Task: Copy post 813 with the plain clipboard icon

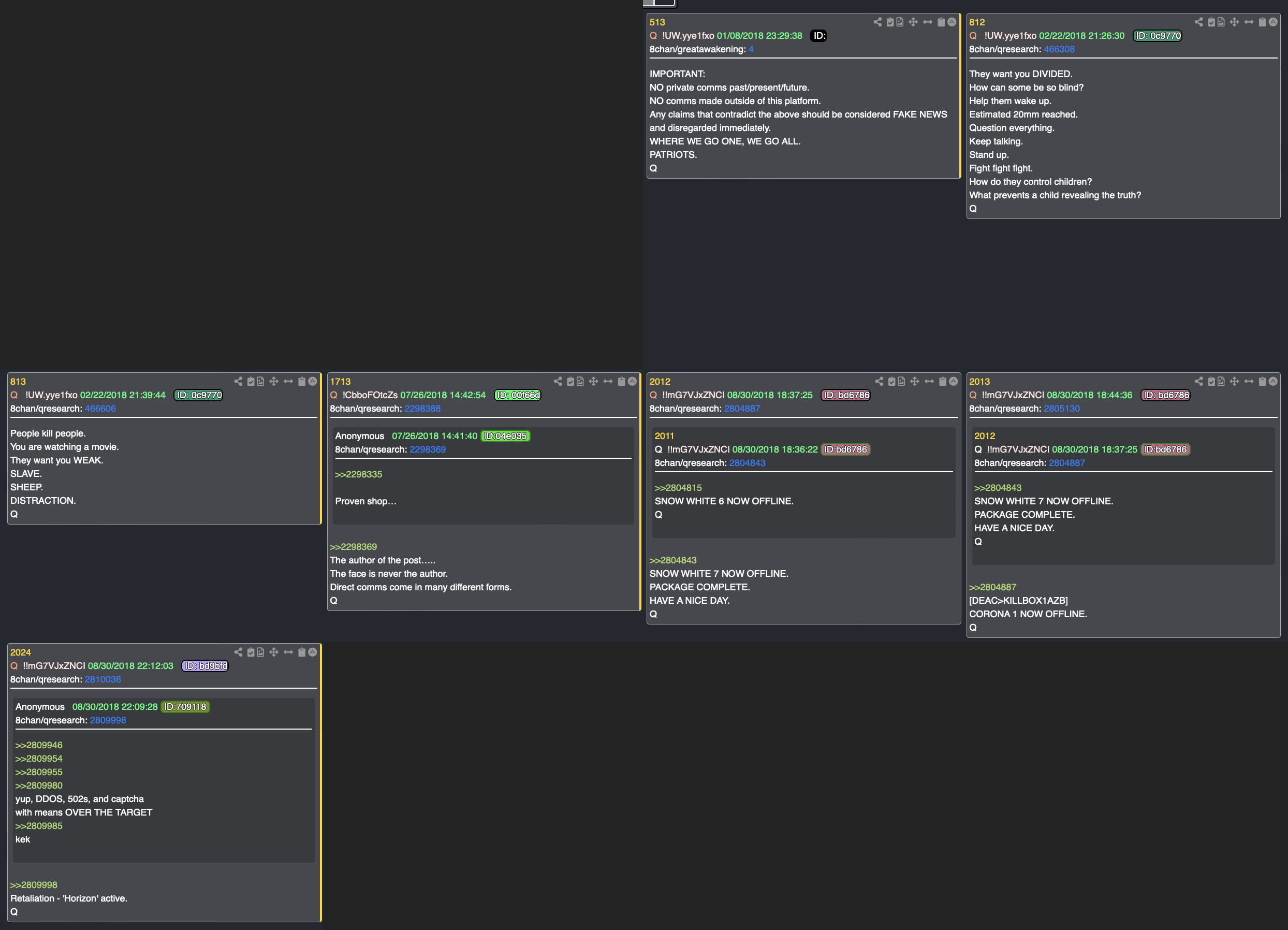Action: [x=302, y=381]
